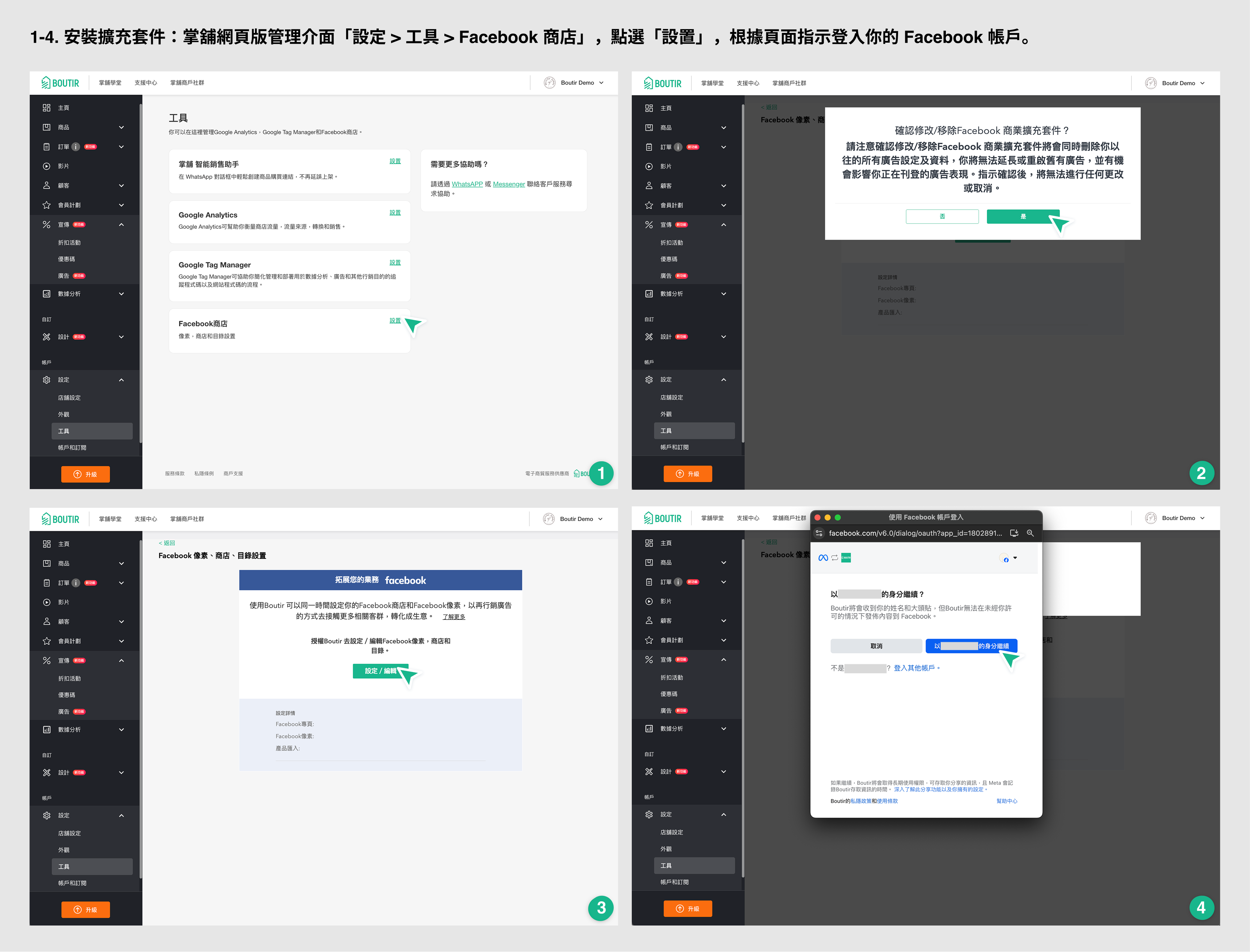Select 折扣活動 in screenshot 1 sidebar
1250x952 pixels.
[x=69, y=243]
